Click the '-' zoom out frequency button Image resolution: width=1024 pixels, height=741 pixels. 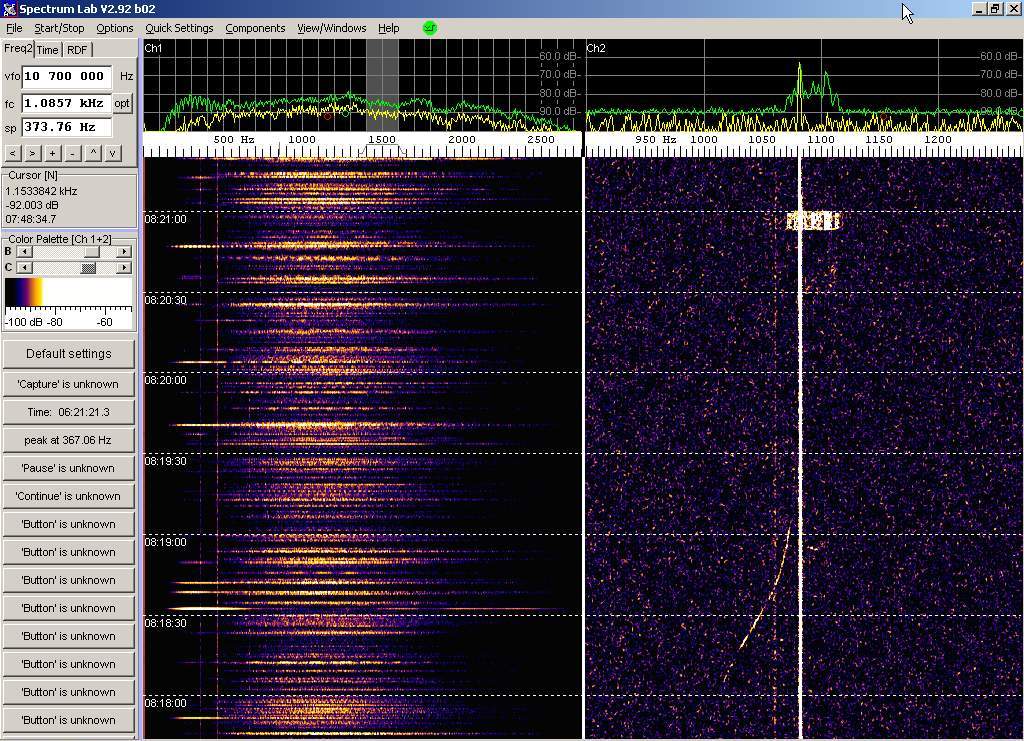click(x=72, y=153)
